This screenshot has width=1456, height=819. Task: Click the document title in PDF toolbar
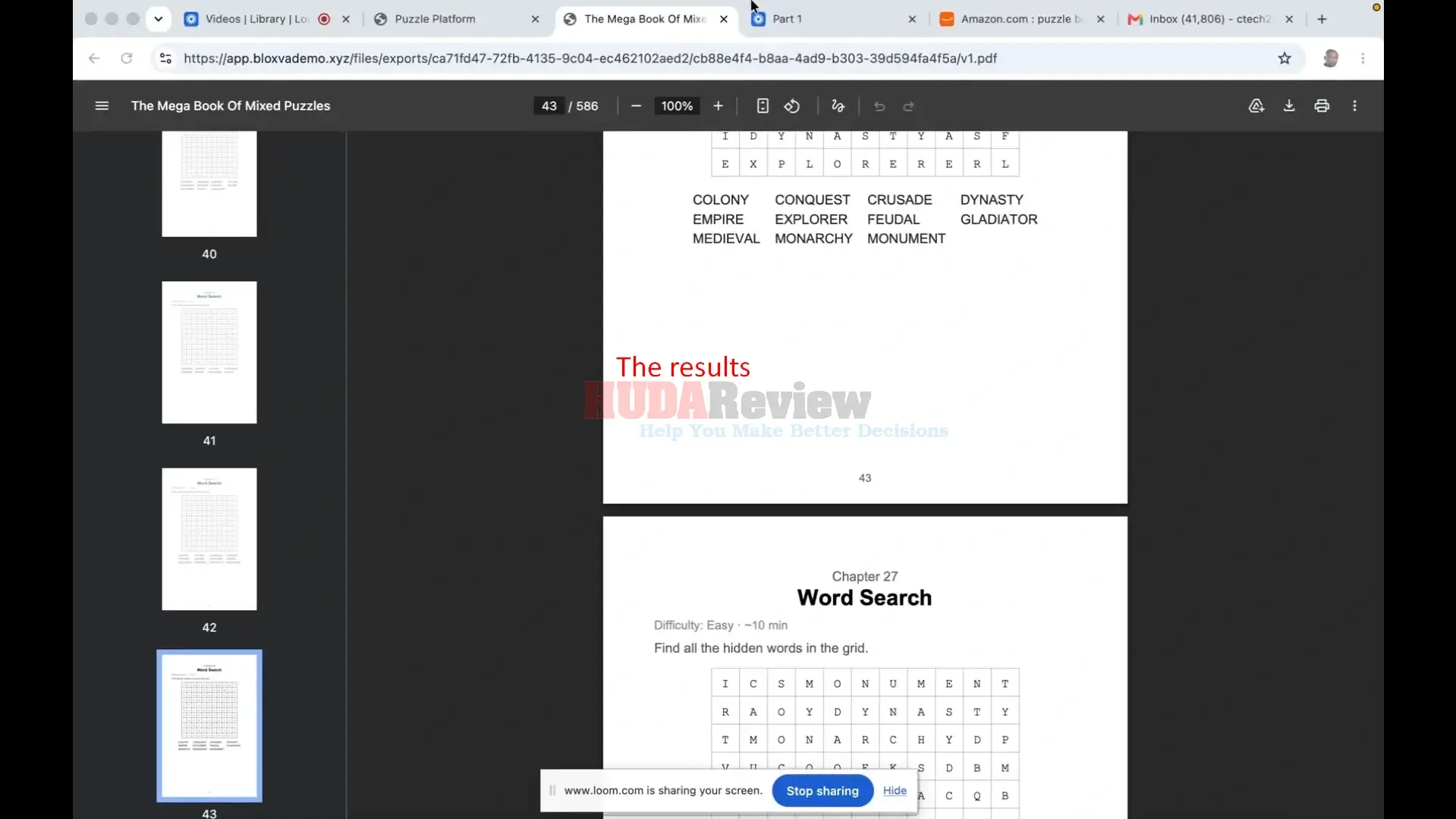click(231, 106)
